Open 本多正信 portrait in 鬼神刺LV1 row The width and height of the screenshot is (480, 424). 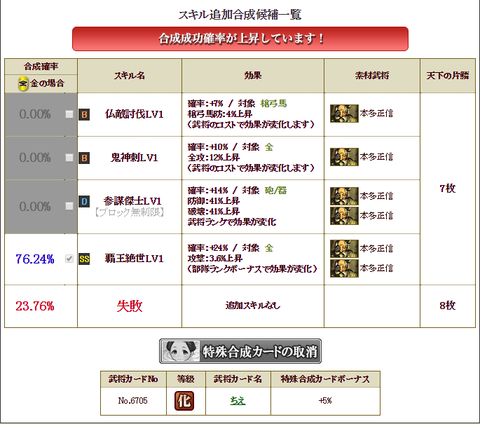click(344, 157)
